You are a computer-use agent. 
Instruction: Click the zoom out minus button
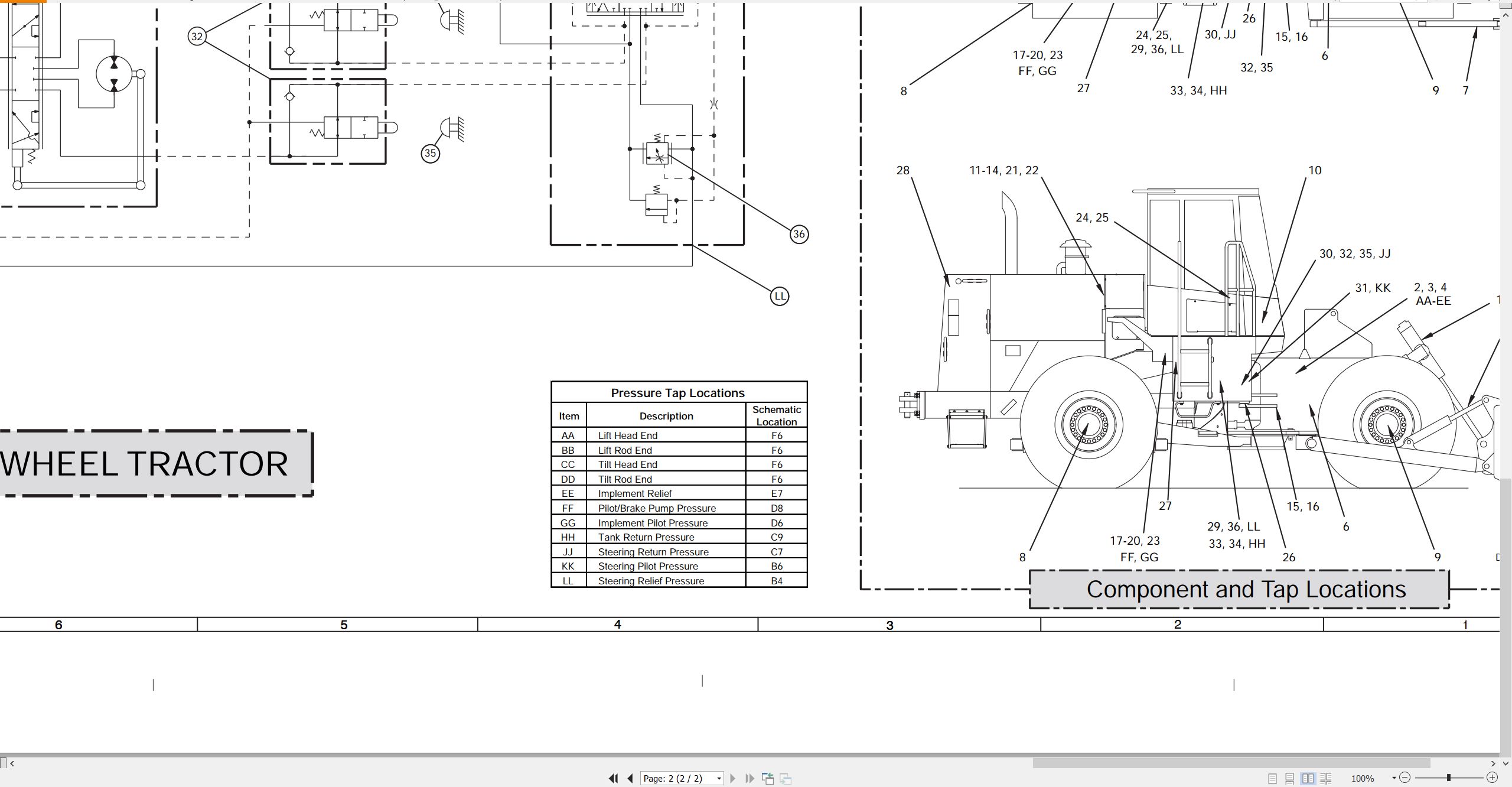click(x=1405, y=778)
